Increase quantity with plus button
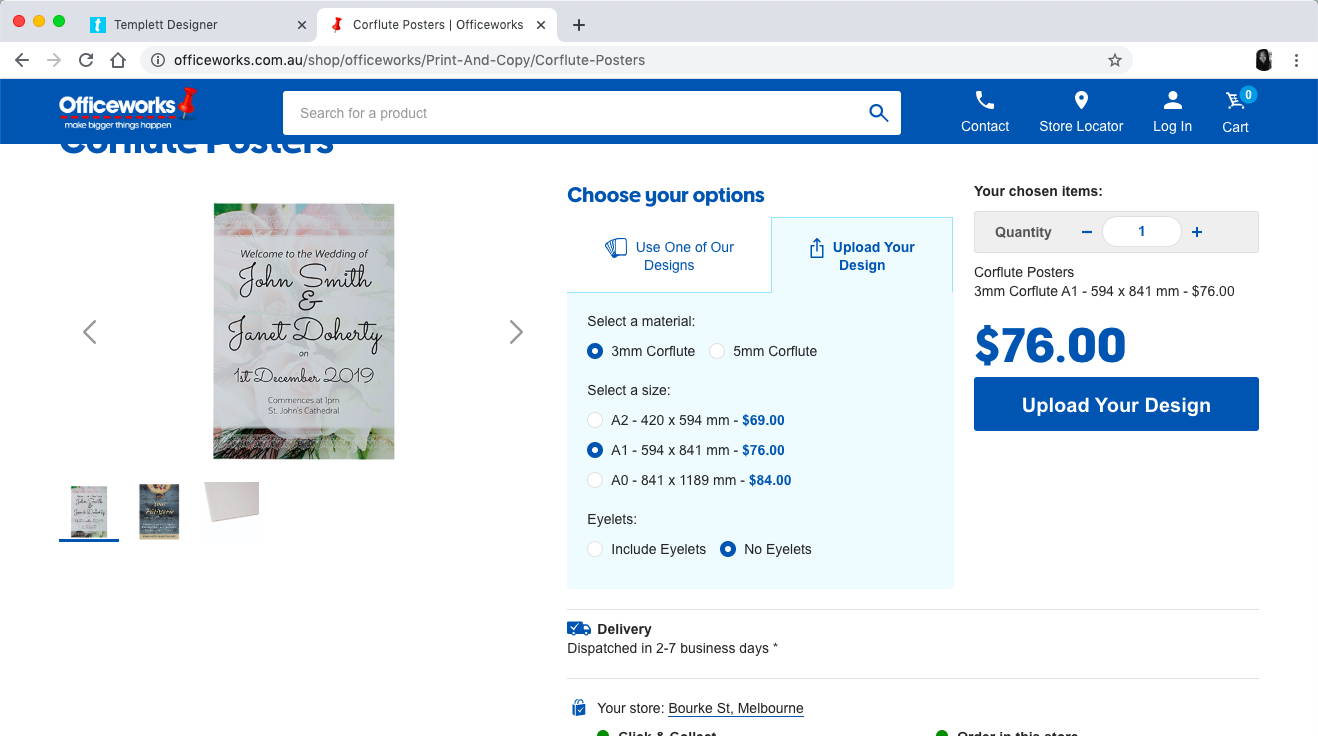 [1197, 232]
